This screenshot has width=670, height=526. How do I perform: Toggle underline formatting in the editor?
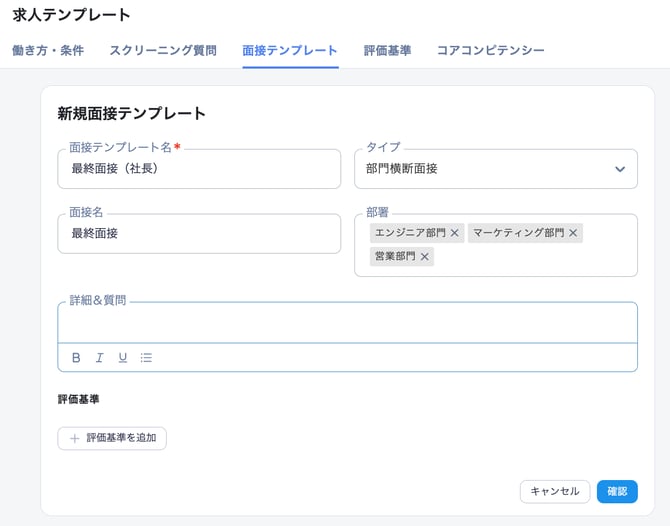click(123, 358)
